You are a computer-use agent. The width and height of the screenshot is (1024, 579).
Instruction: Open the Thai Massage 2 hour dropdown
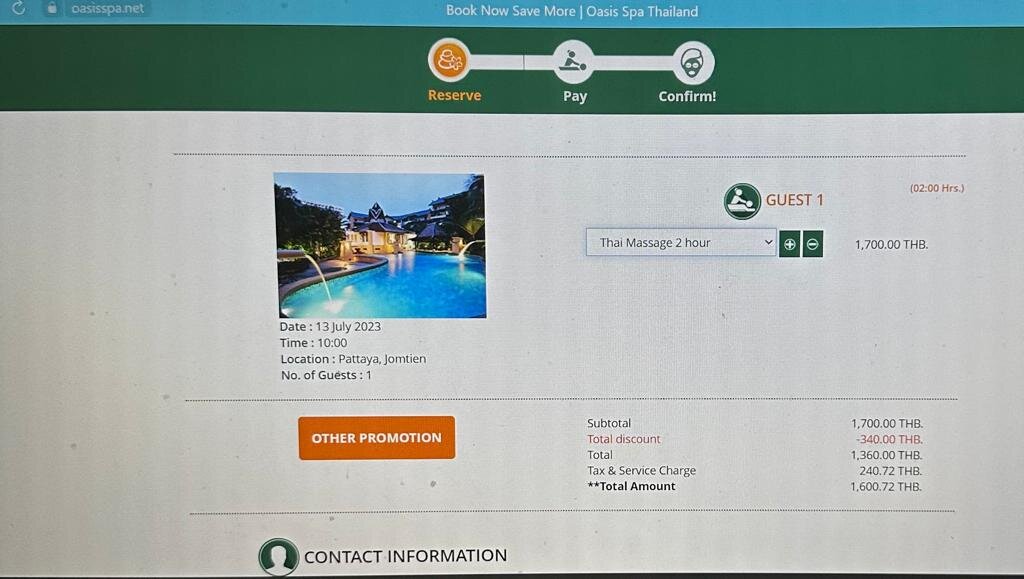[680, 242]
